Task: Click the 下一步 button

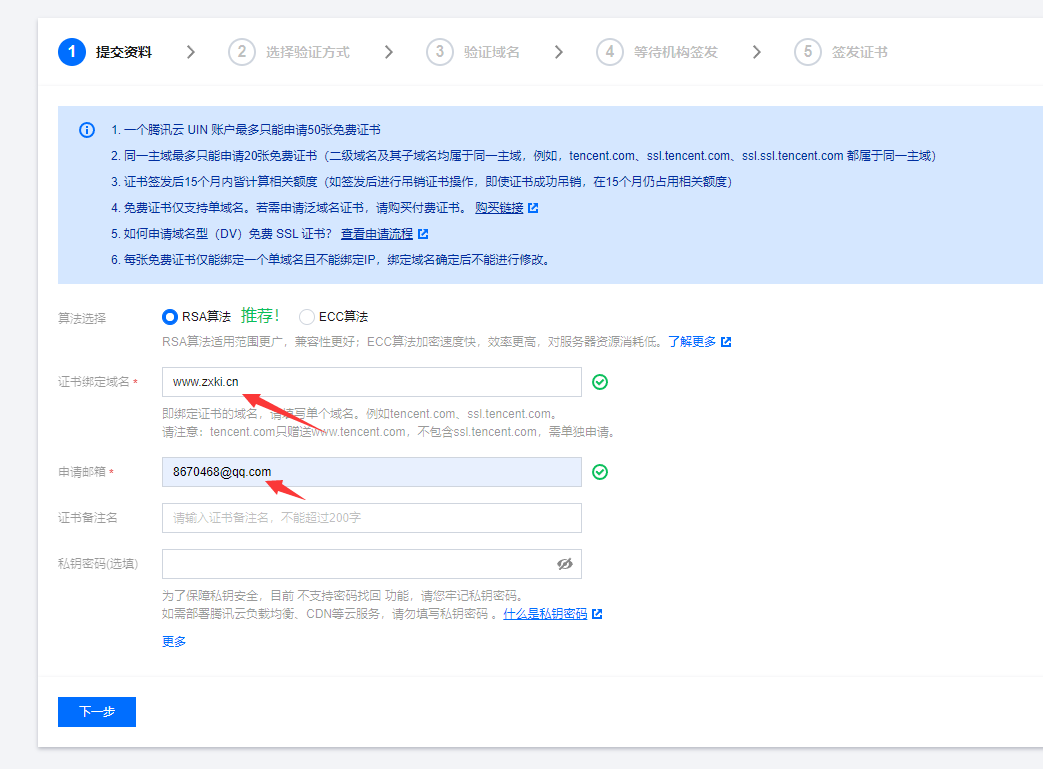Action: click(96, 711)
